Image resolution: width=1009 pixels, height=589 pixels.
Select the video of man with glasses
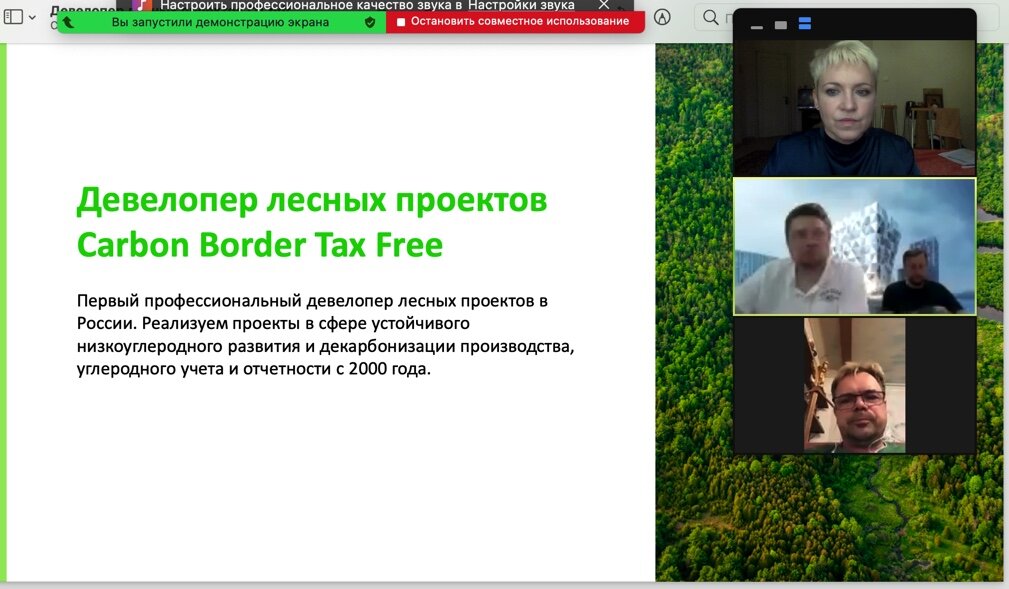click(855, 385)
